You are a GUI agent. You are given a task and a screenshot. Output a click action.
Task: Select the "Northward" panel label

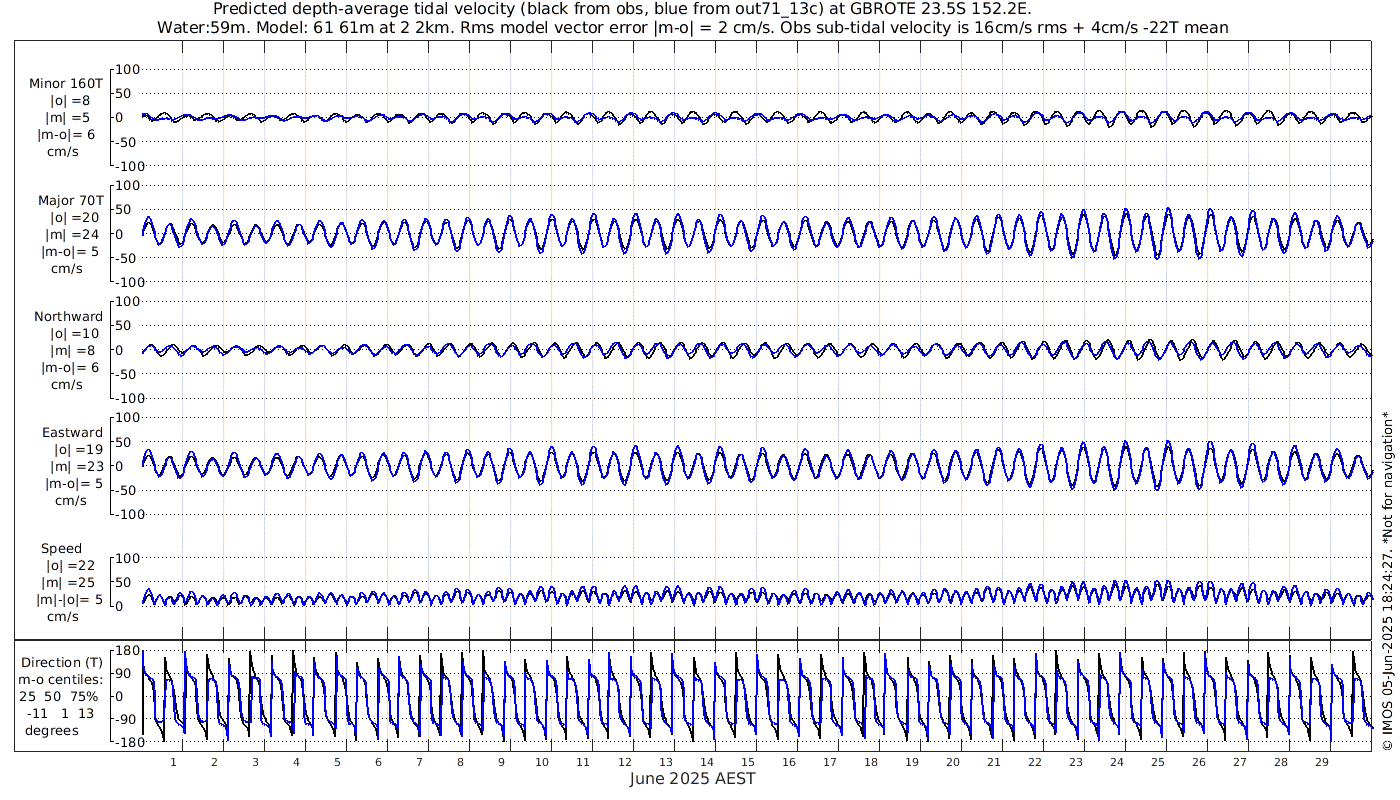(68, 317)
